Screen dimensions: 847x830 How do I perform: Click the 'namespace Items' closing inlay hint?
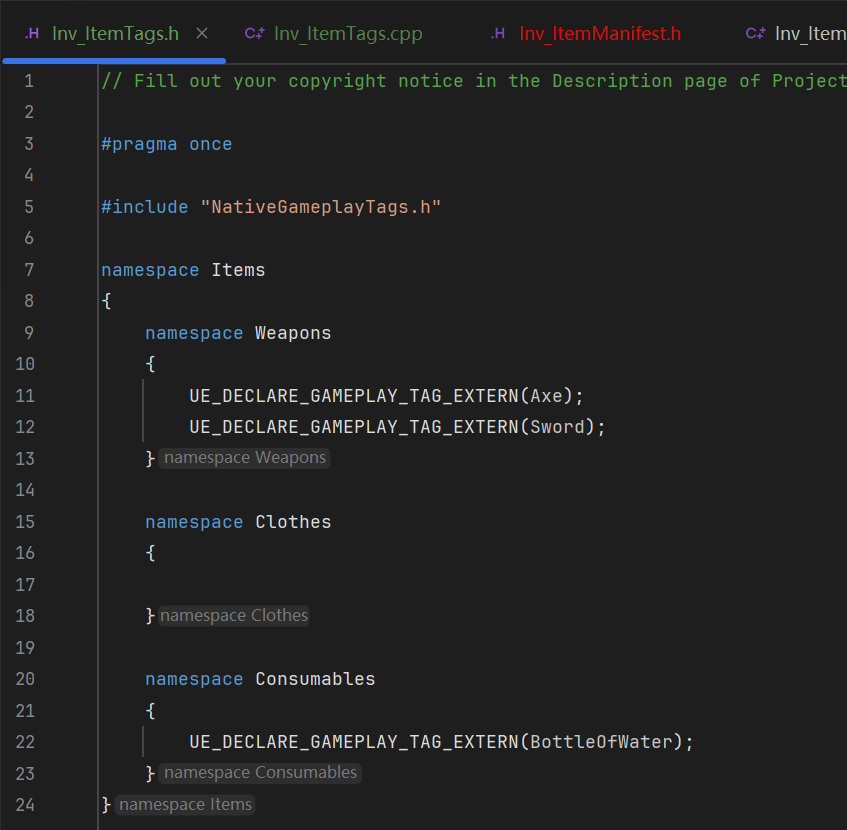pos(185,805)
